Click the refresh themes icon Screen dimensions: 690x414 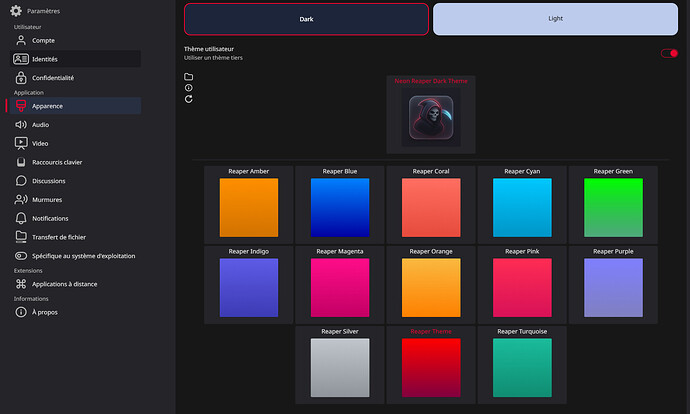tap(189, 99)
